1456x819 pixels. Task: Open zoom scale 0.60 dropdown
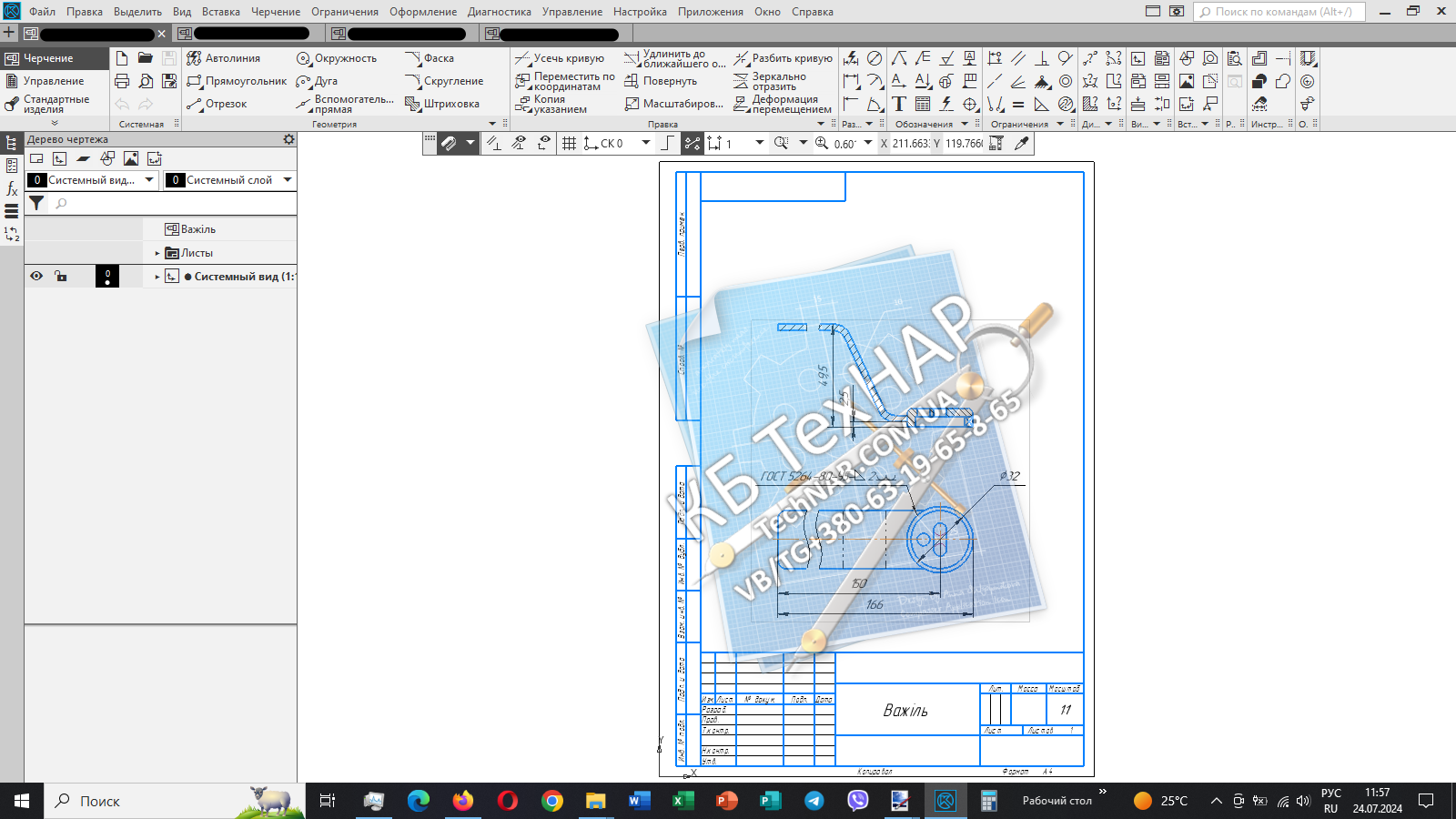[x=868, y=143]
